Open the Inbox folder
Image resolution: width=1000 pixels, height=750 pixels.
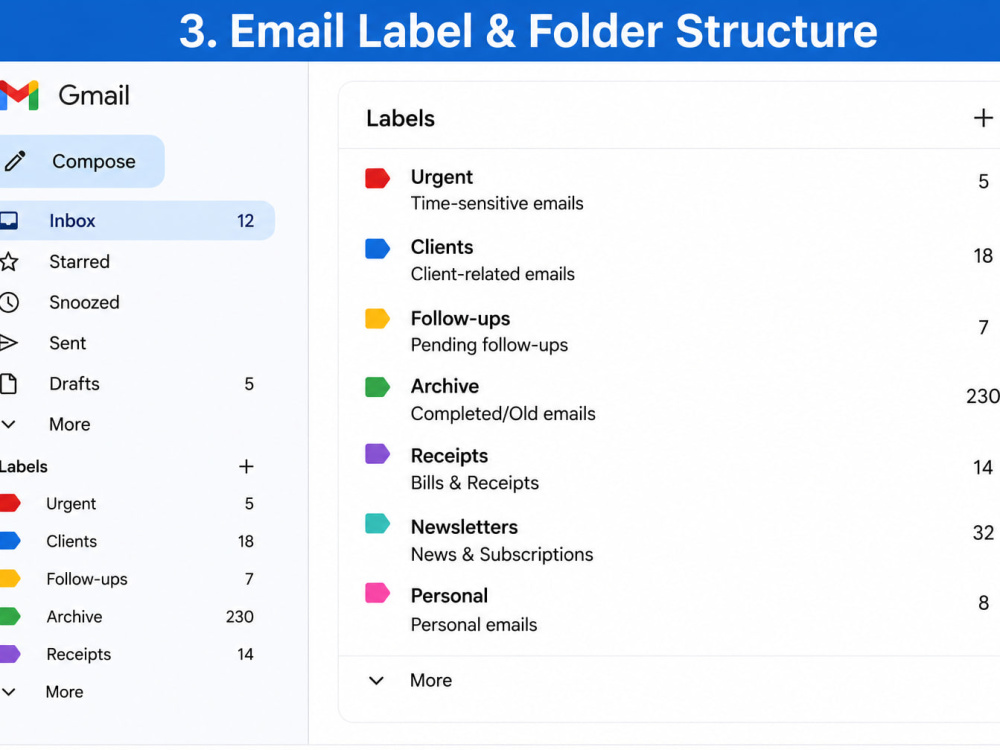(136, 221)
